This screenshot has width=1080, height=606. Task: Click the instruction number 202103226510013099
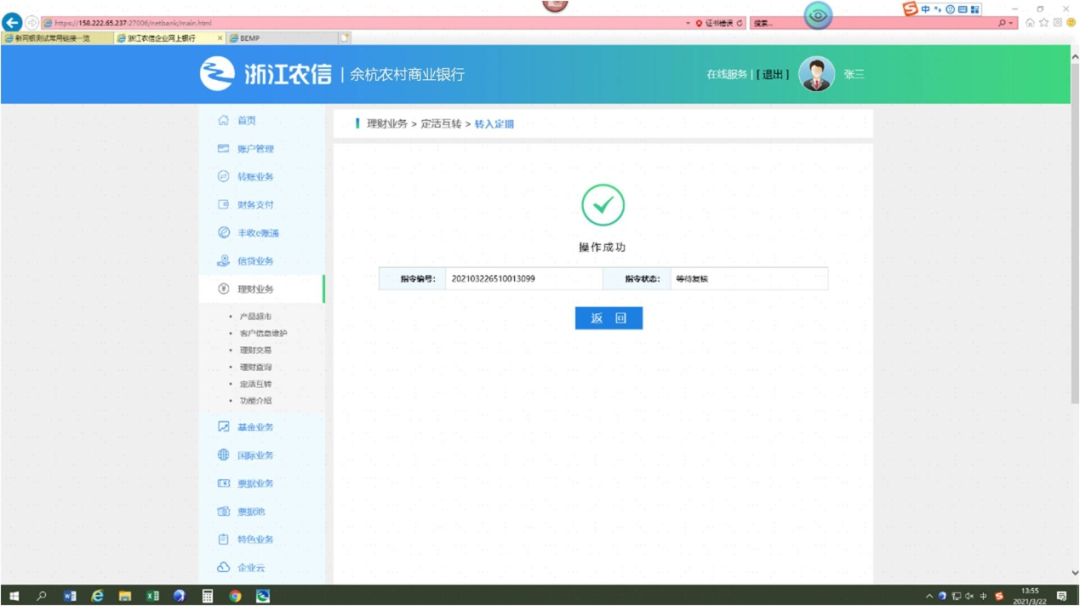coord(493,279)
